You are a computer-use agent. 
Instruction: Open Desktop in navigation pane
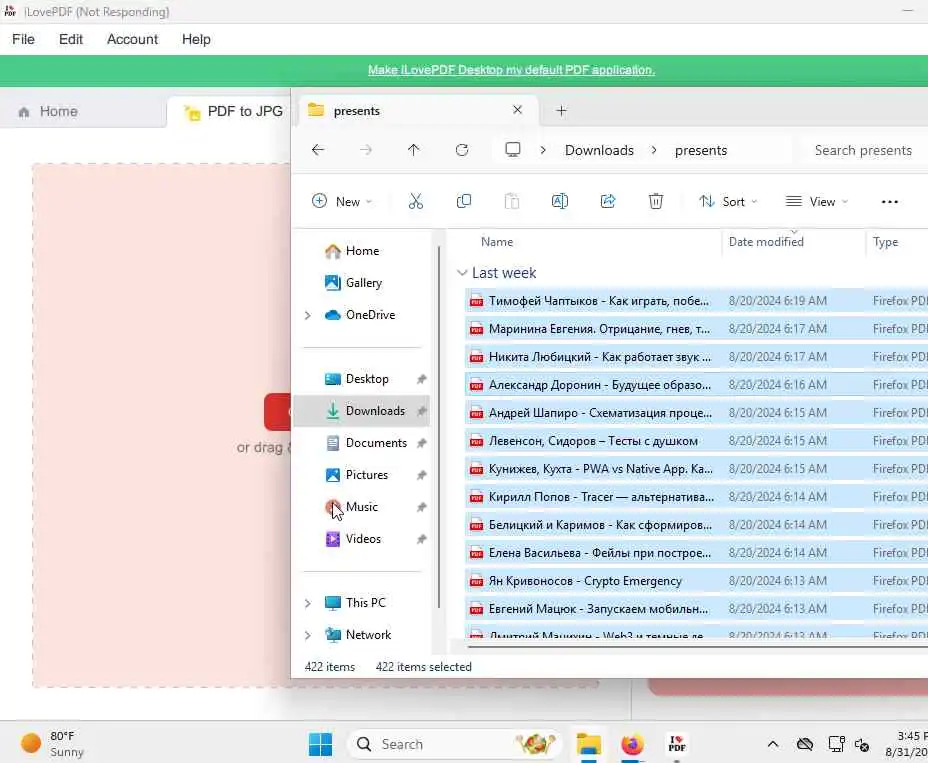[367, 379]
